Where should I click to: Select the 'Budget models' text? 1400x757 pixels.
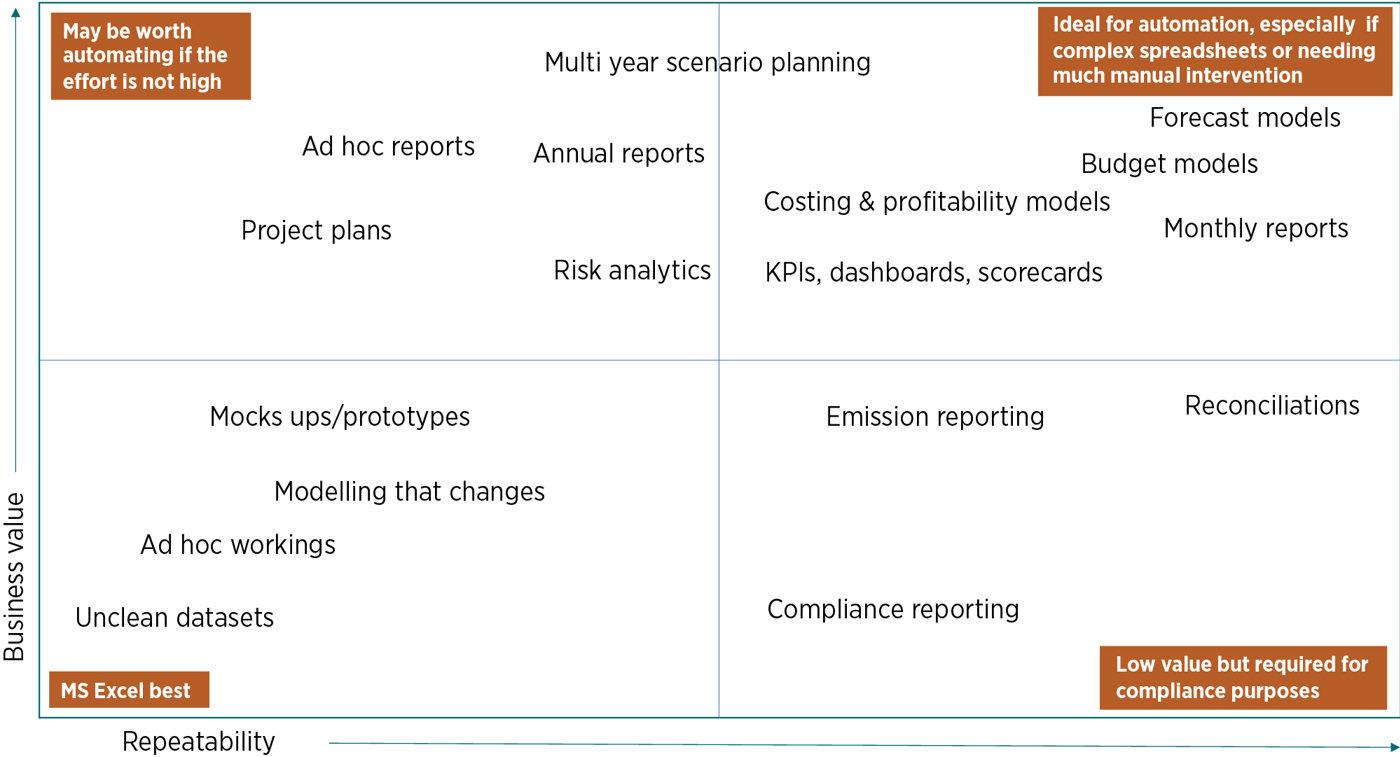1169,164
